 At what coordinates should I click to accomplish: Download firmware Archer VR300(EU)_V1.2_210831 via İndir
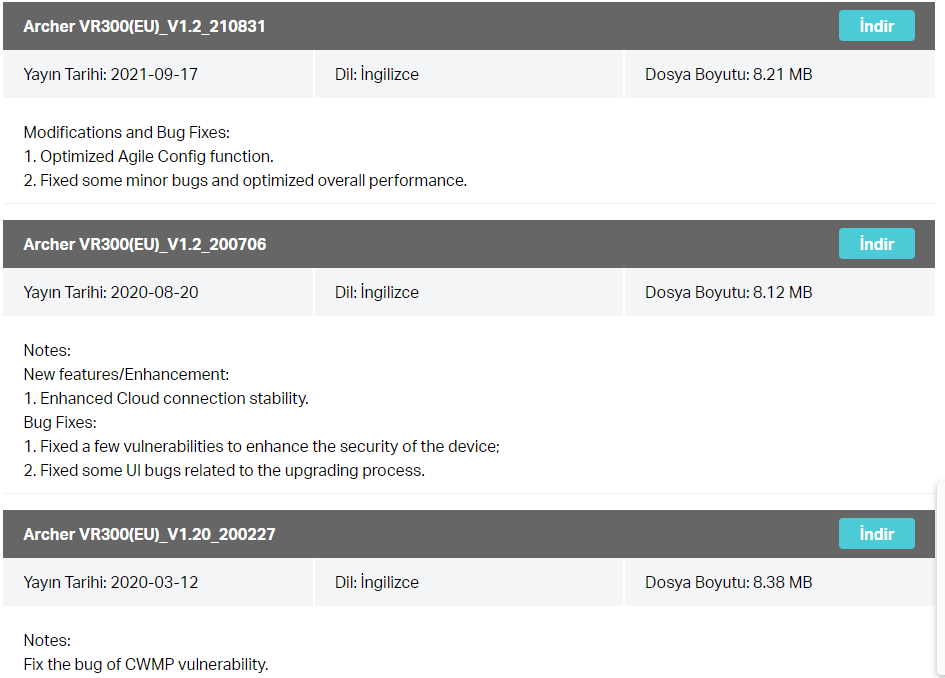(x=876, y=26)
